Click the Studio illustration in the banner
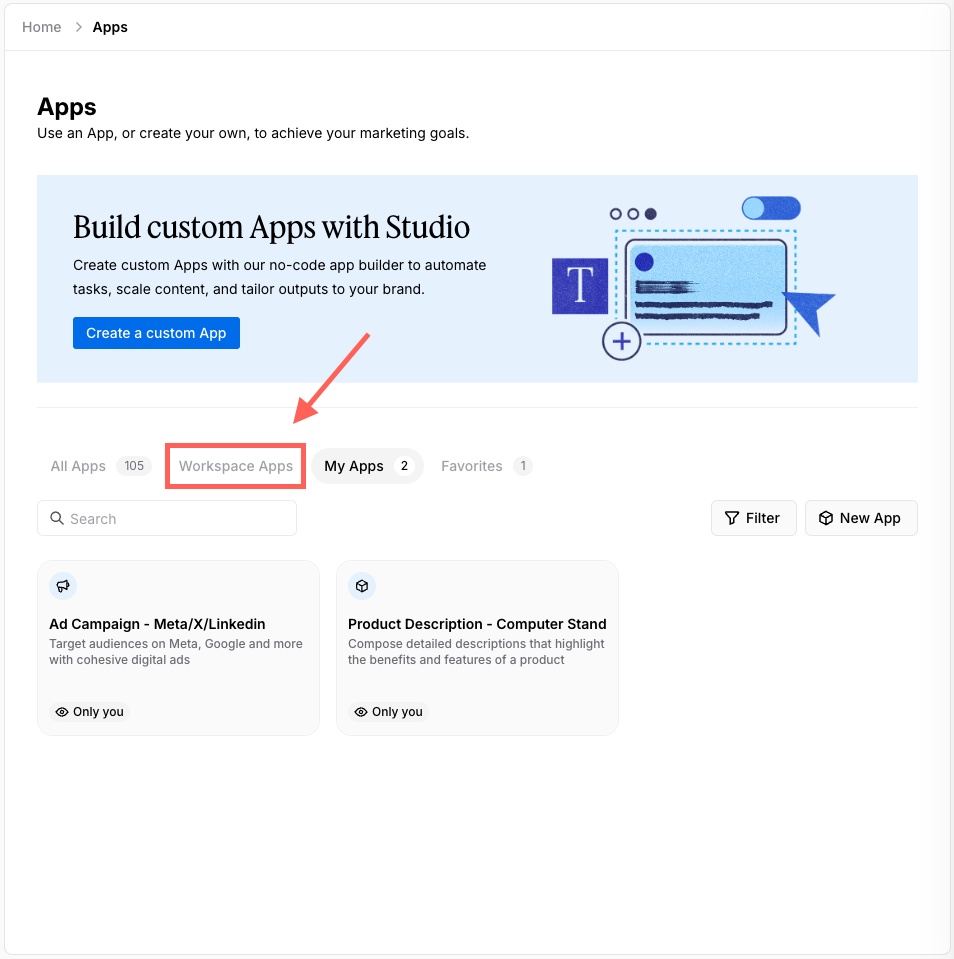The height and width of the screenshot is (959, 954). [x=693, y=278]
